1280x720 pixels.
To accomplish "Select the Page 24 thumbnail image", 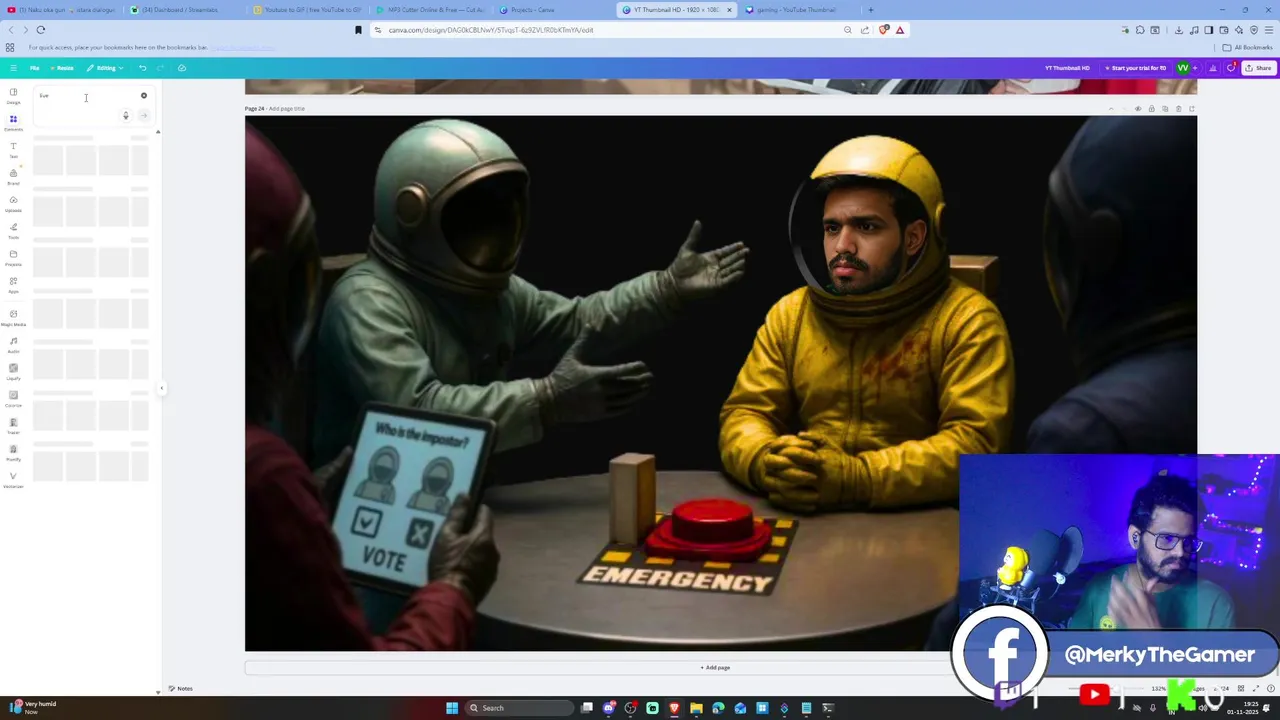I will (x=720, y=383).
